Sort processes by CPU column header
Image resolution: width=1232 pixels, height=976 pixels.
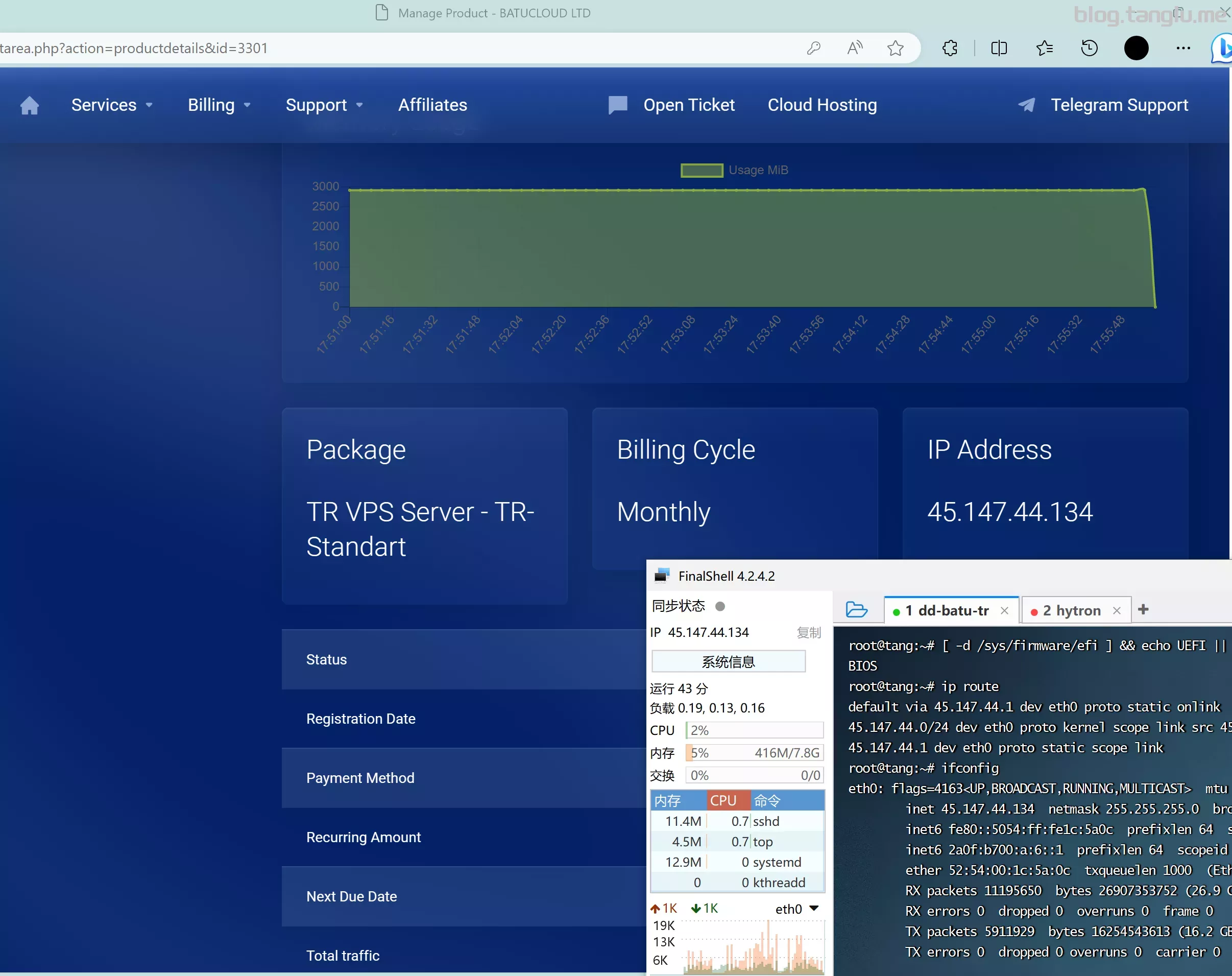tap(728, 801)
